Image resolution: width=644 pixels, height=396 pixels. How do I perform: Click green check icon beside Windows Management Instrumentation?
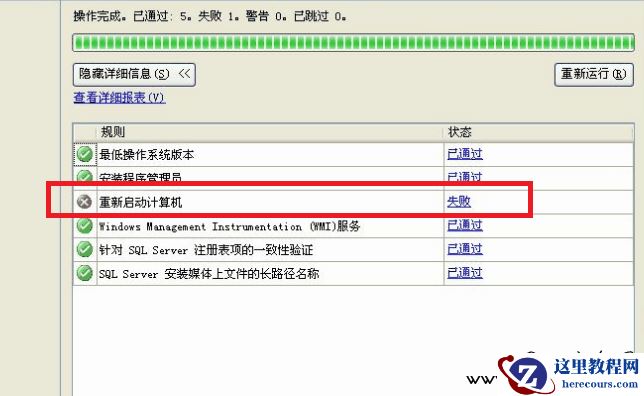85,226
